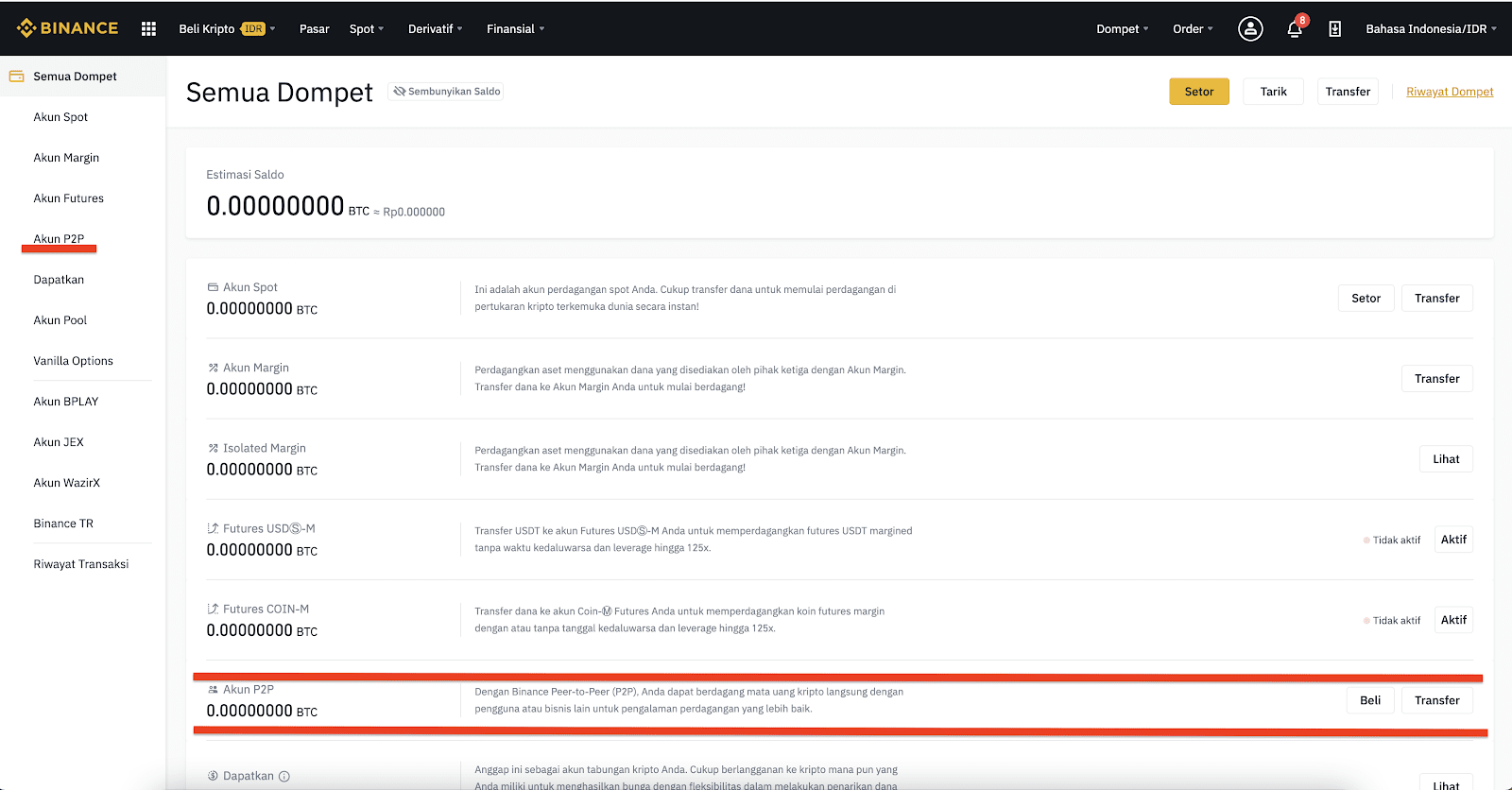
Task: Open the notifications bell icon
Action: pos(1295,29)
